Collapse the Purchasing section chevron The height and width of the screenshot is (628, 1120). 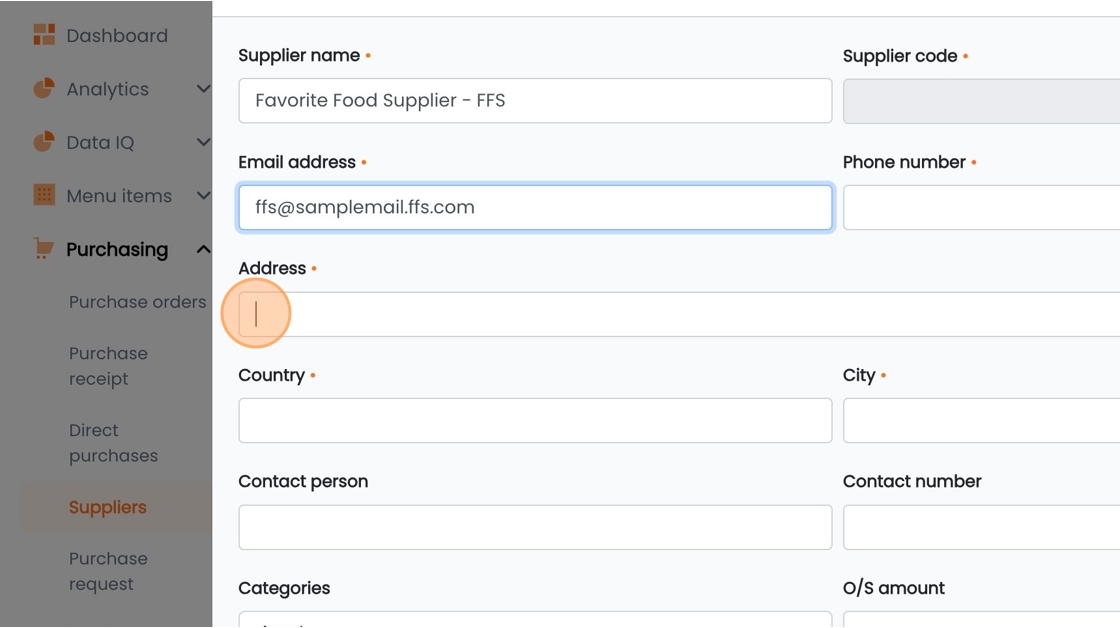click(x=203, y=249)
